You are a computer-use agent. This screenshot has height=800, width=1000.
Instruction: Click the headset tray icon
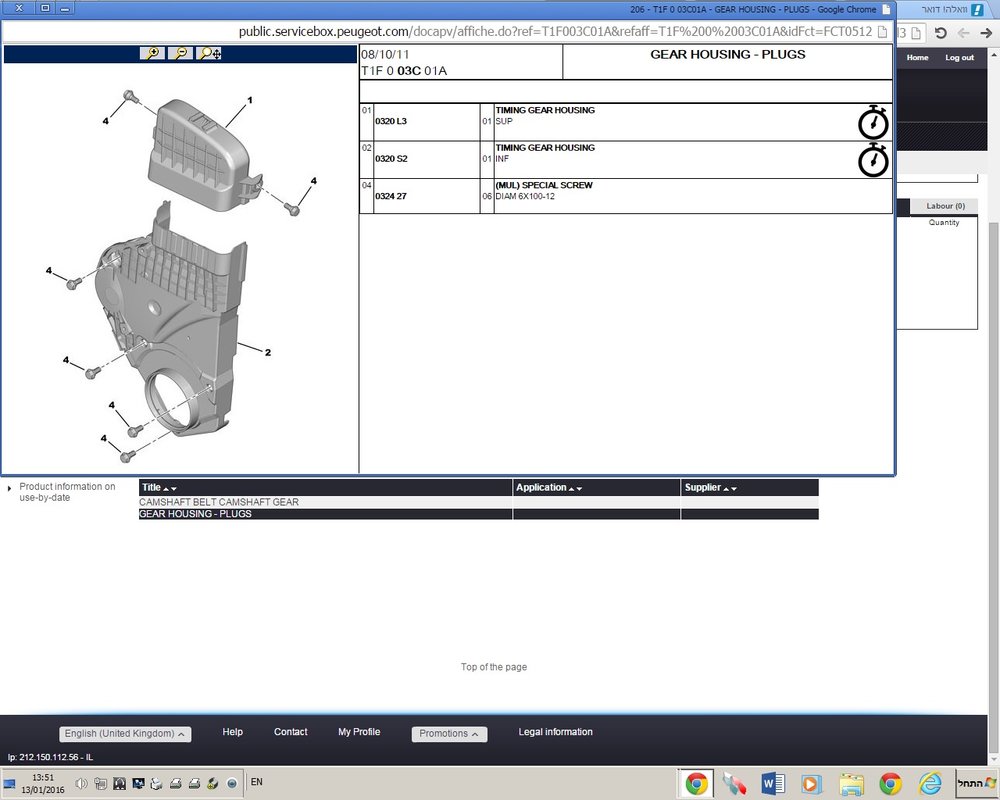(119, 783)
